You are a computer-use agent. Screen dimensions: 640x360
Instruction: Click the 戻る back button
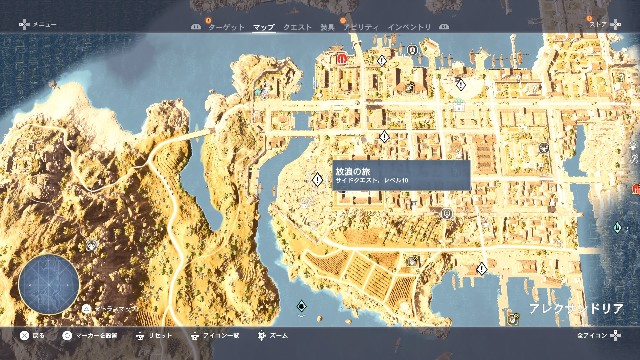pos(32,336)
